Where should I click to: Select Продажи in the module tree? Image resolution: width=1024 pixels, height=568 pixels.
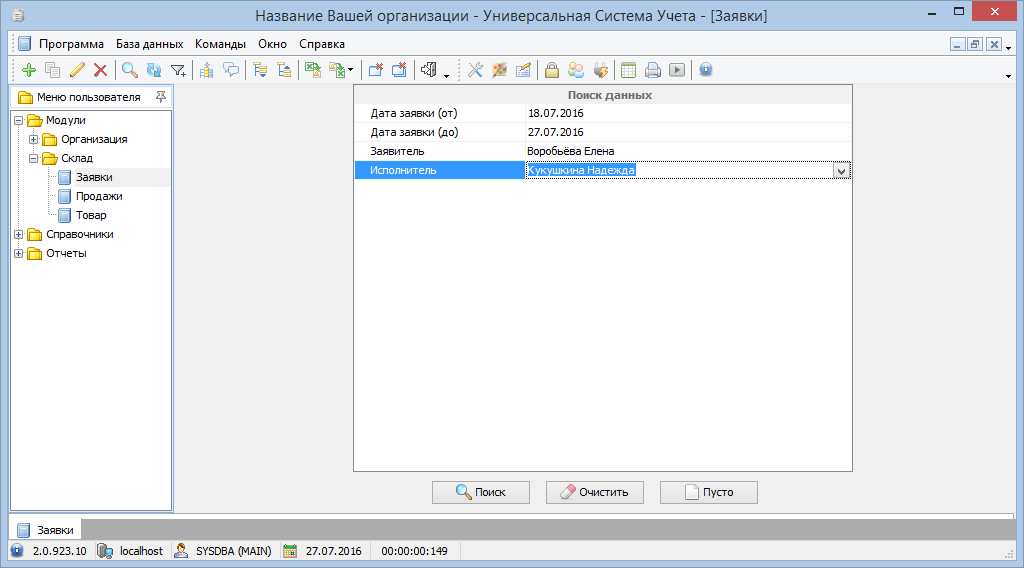tap(98, 196)
